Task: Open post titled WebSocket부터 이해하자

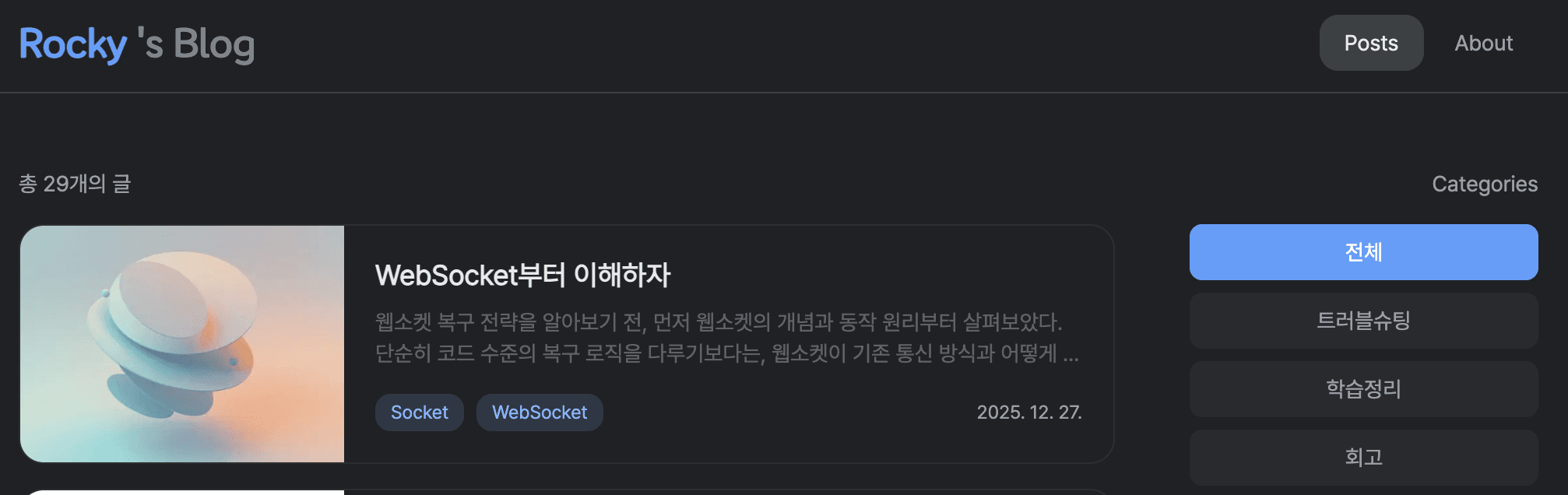Action: (x=522, y=275)
